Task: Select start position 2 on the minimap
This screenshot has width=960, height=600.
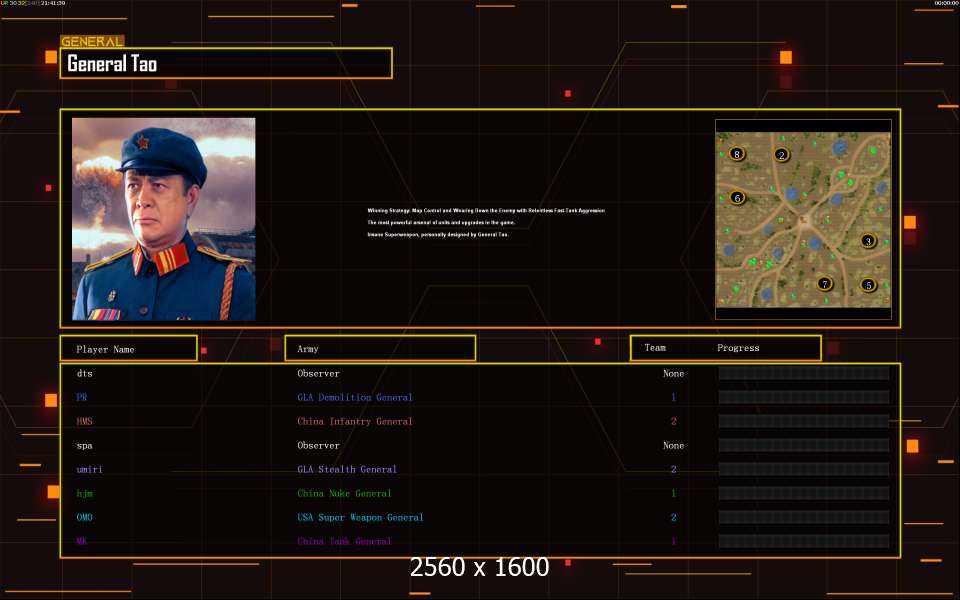Action: tap(782, 155)
